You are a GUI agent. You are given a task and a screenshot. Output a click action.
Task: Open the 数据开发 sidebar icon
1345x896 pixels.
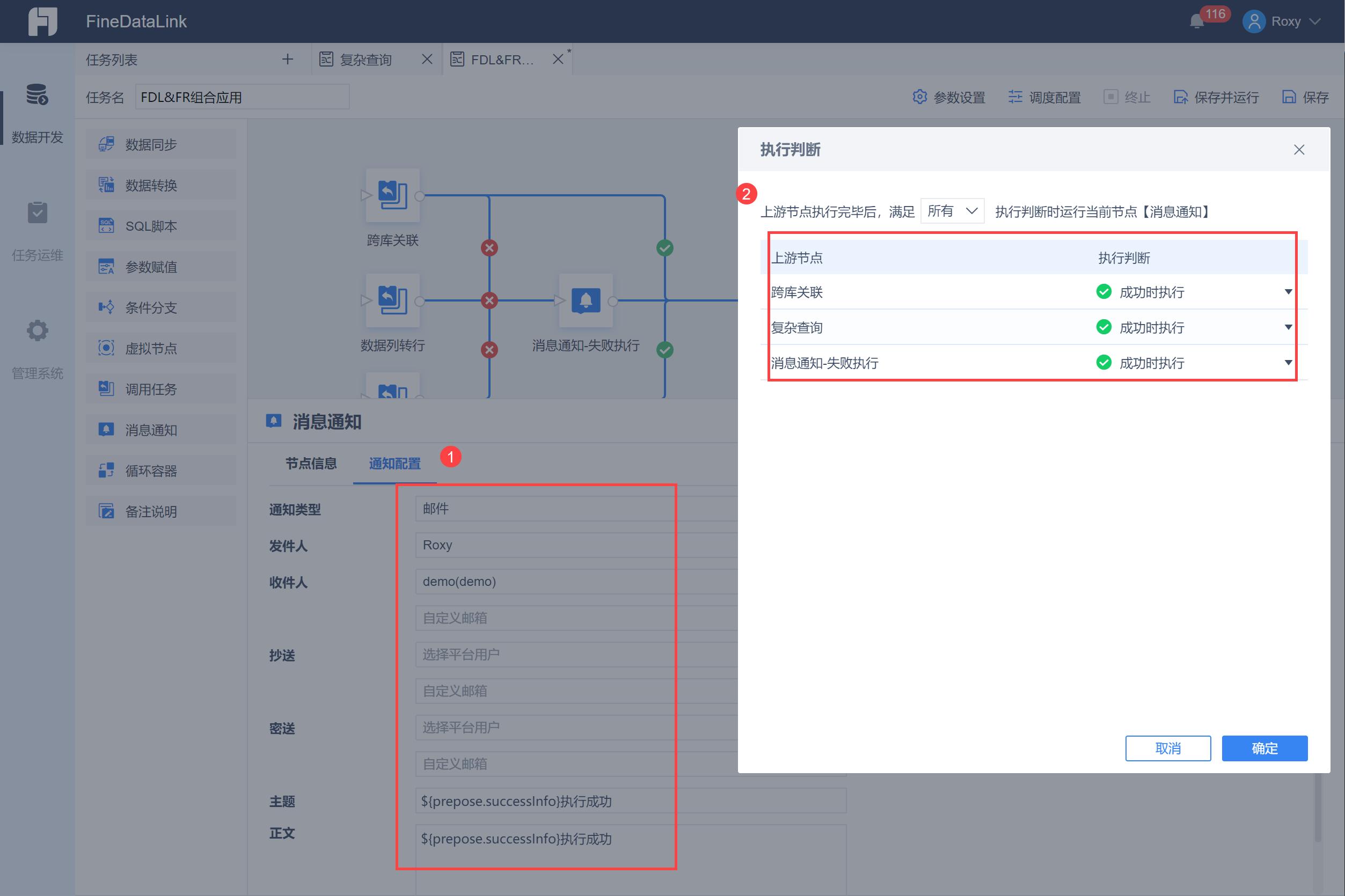coord(37,95)
